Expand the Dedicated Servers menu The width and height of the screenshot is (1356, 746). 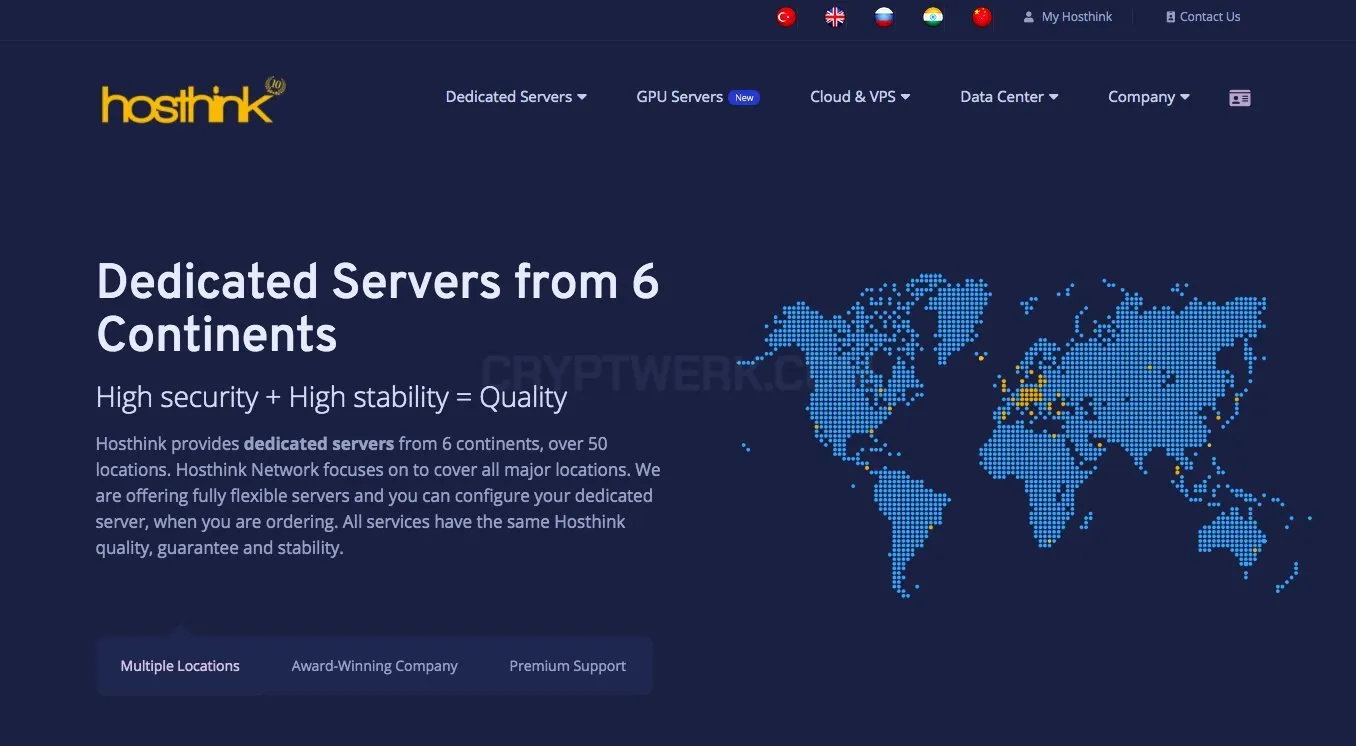click(516, 97)
